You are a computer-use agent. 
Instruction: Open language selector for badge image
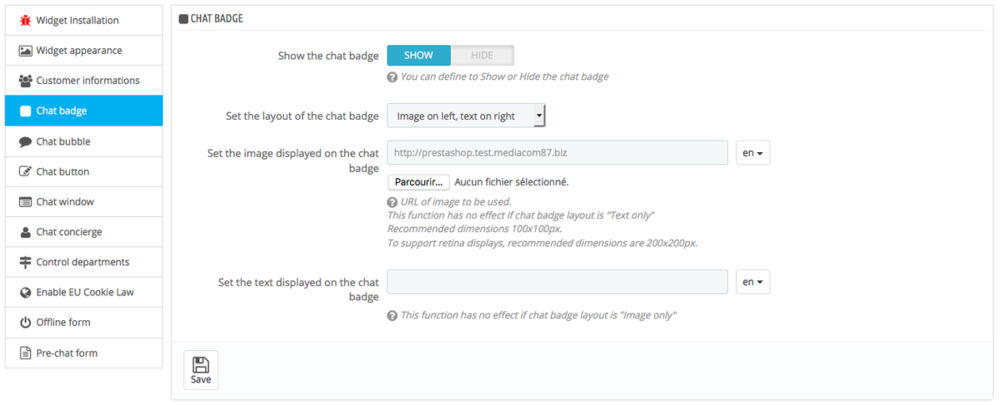click(753, 153)
